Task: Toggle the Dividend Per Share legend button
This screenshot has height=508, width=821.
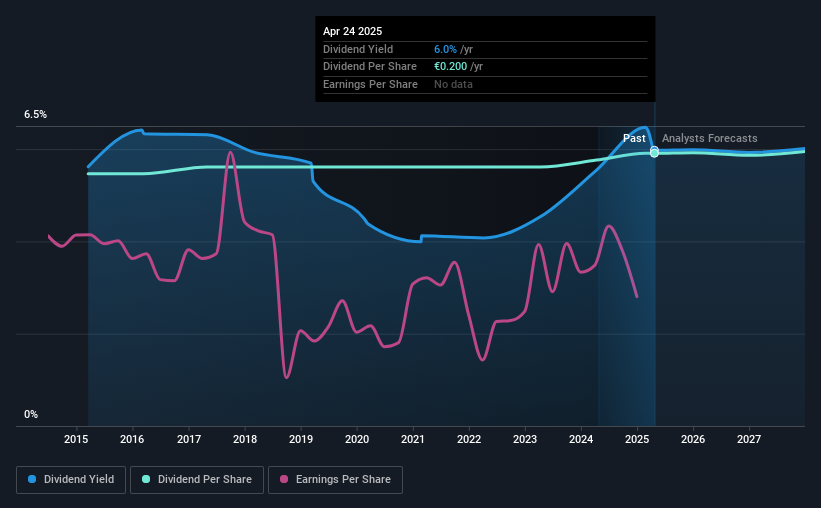Action: tap(197, 480)
